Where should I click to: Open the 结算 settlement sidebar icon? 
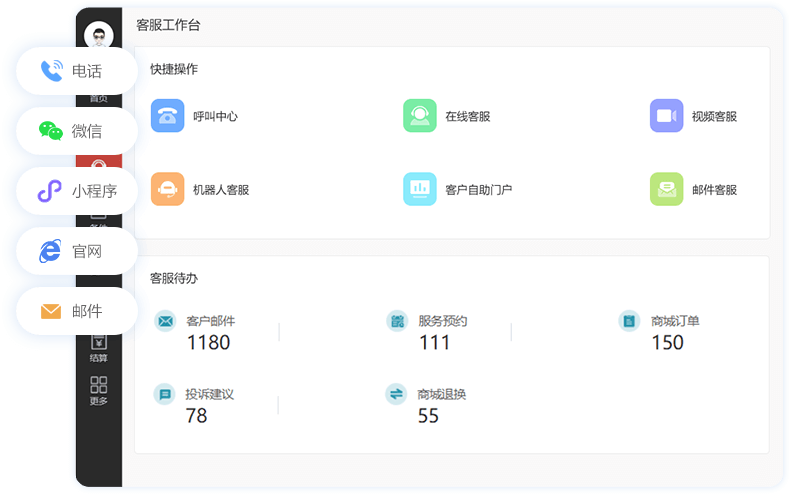point(99,342)
